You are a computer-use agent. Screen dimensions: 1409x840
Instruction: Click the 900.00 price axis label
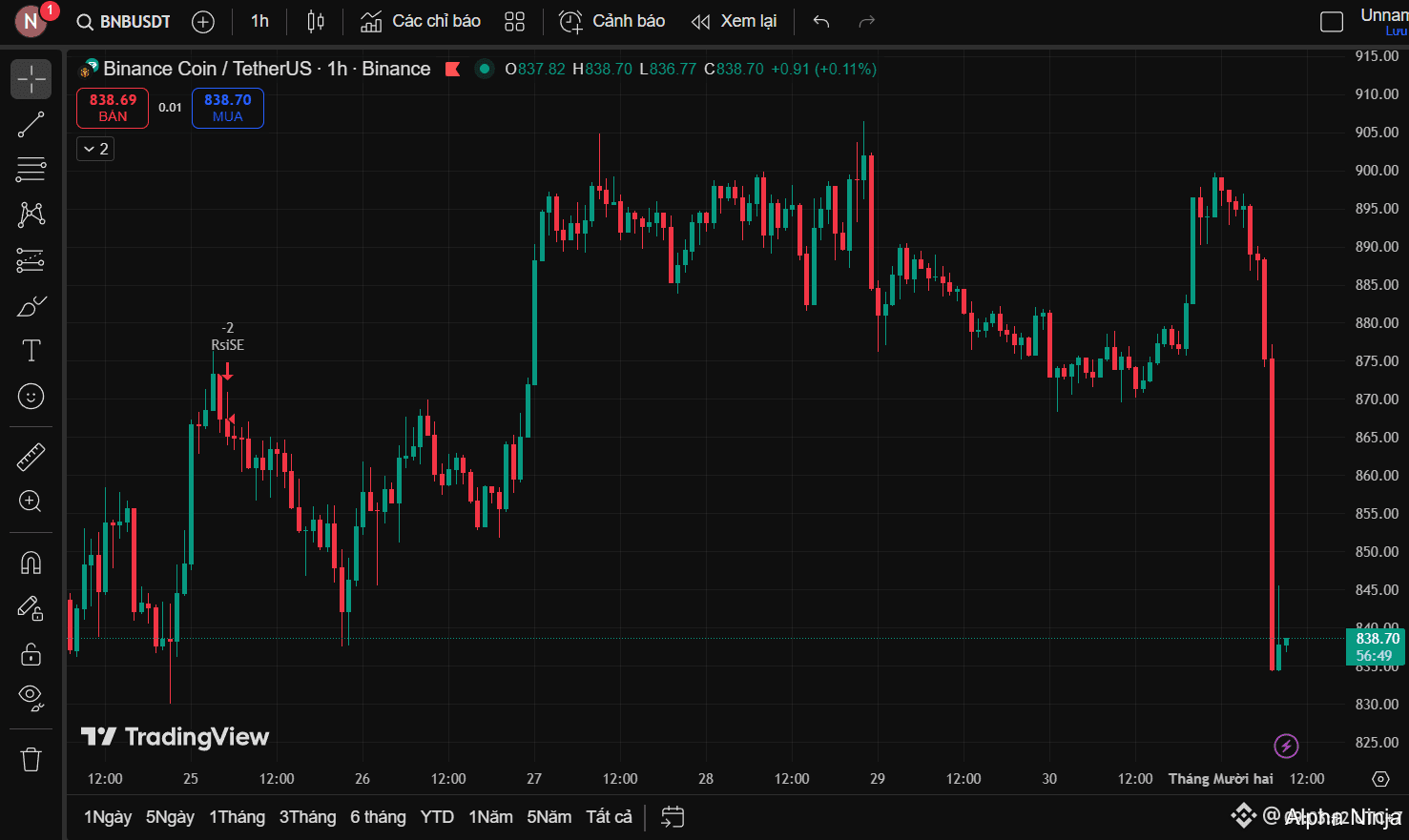point(1377,171)
